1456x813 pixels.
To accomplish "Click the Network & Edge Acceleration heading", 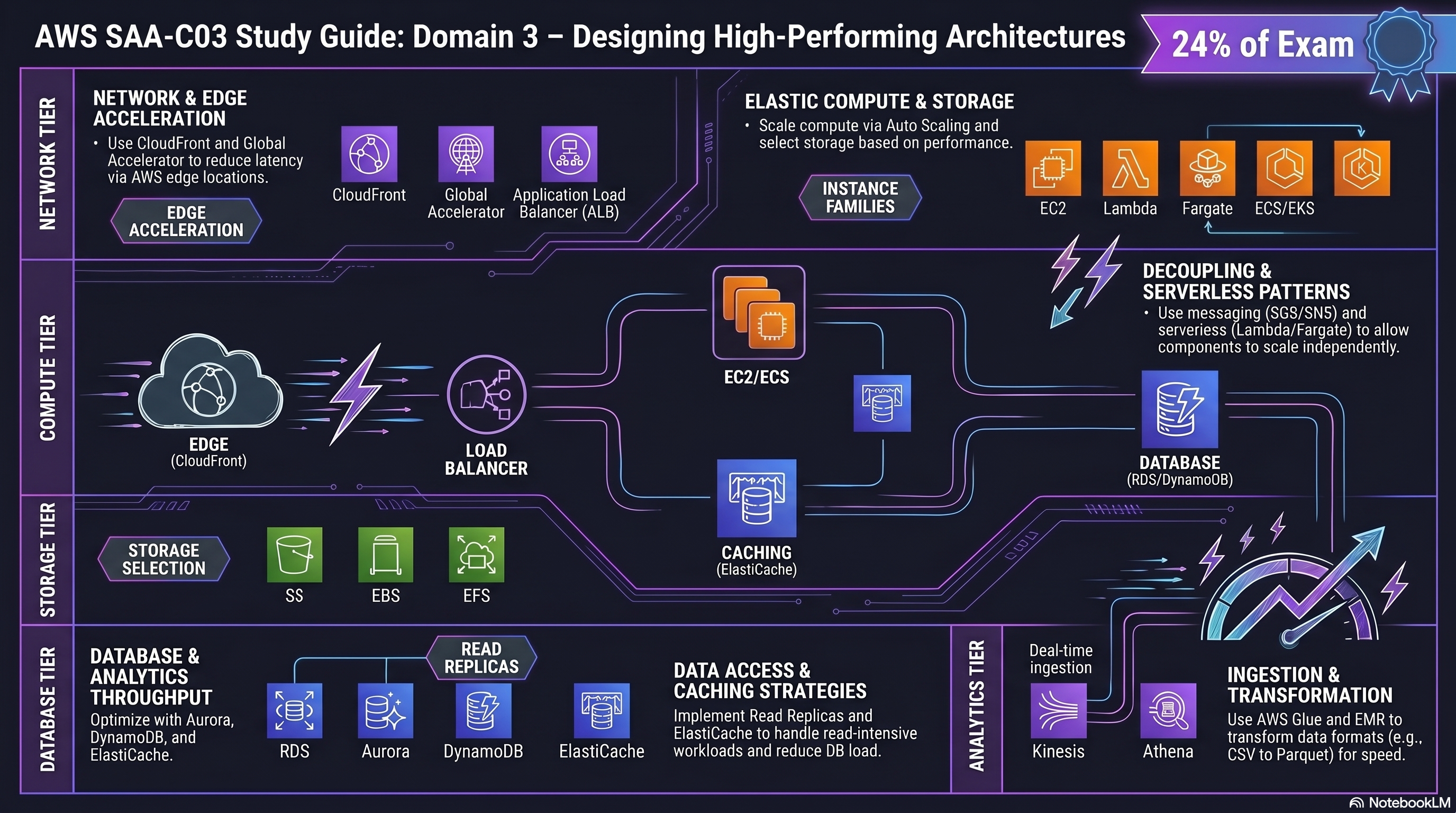I will pyautogui.click(x=169, y=108).
